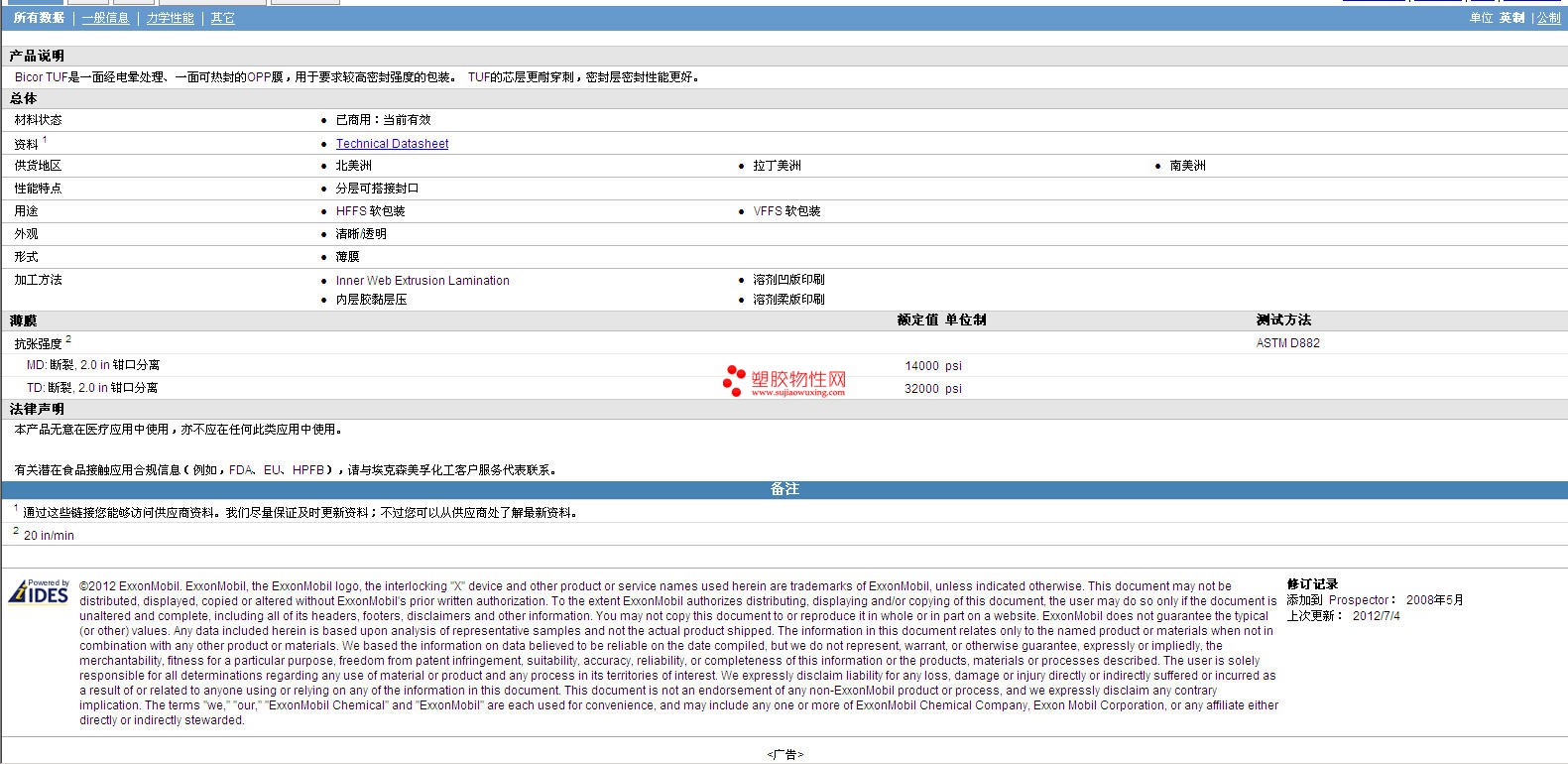Select the 其它 tab
The width and height of the screenshot is (1568, 764).
click(223, 18)
